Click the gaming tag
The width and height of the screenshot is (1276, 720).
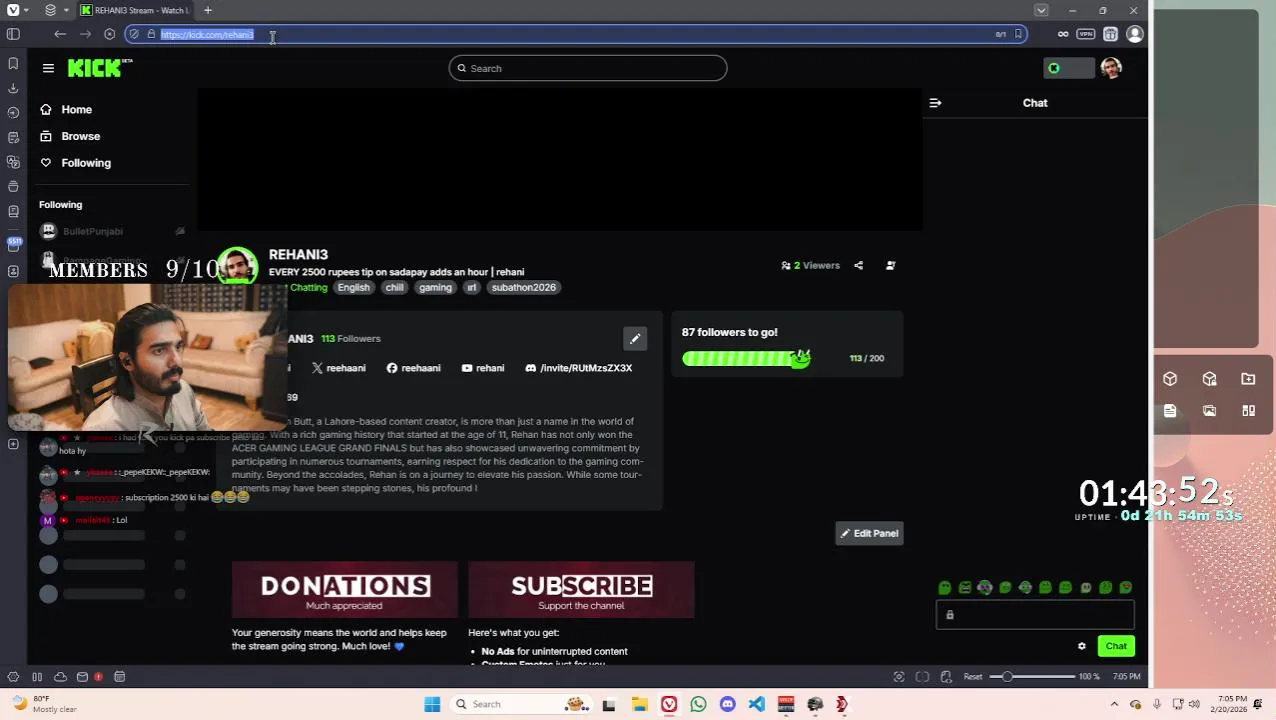435,288
